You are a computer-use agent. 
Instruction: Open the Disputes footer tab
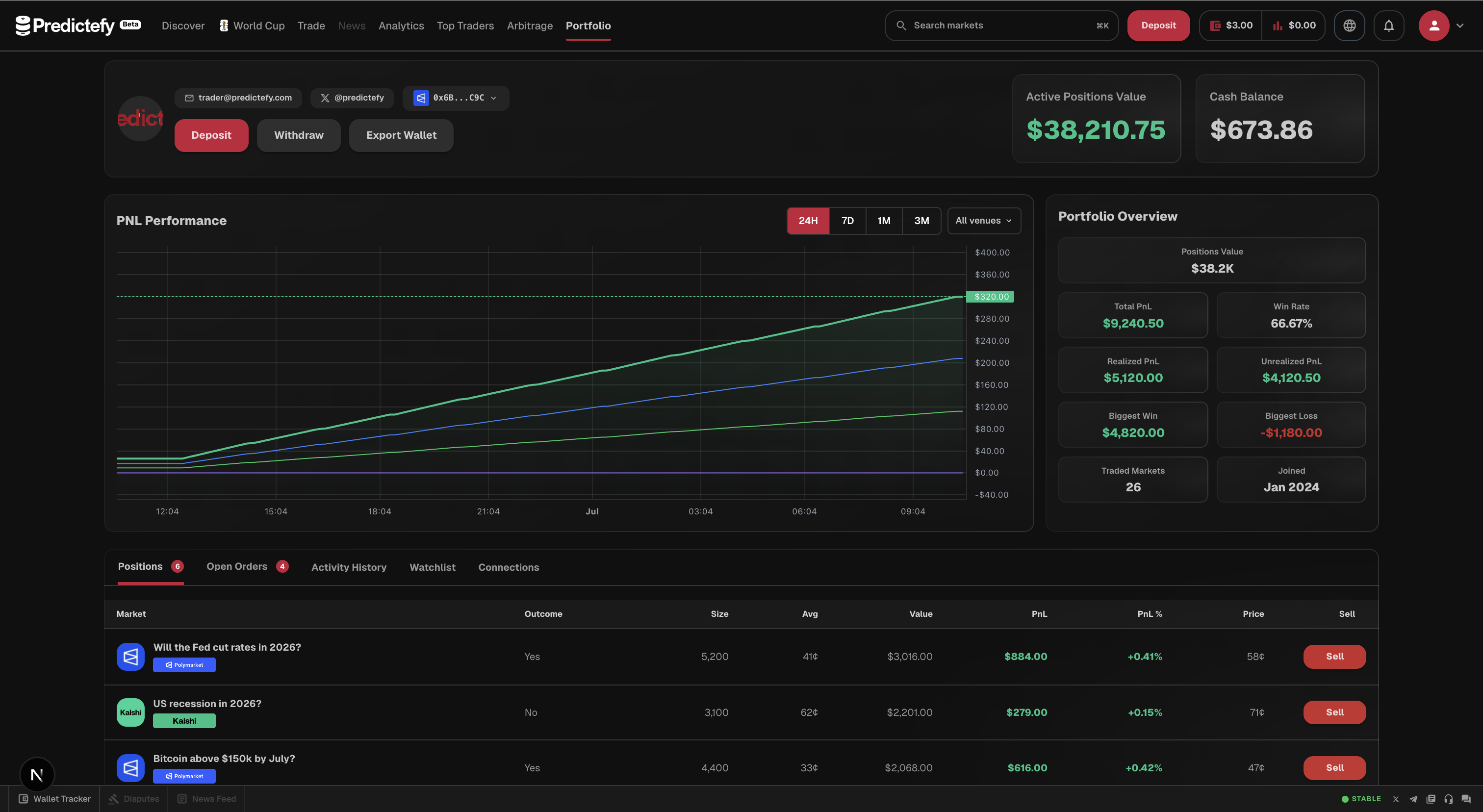coord(133,799)
